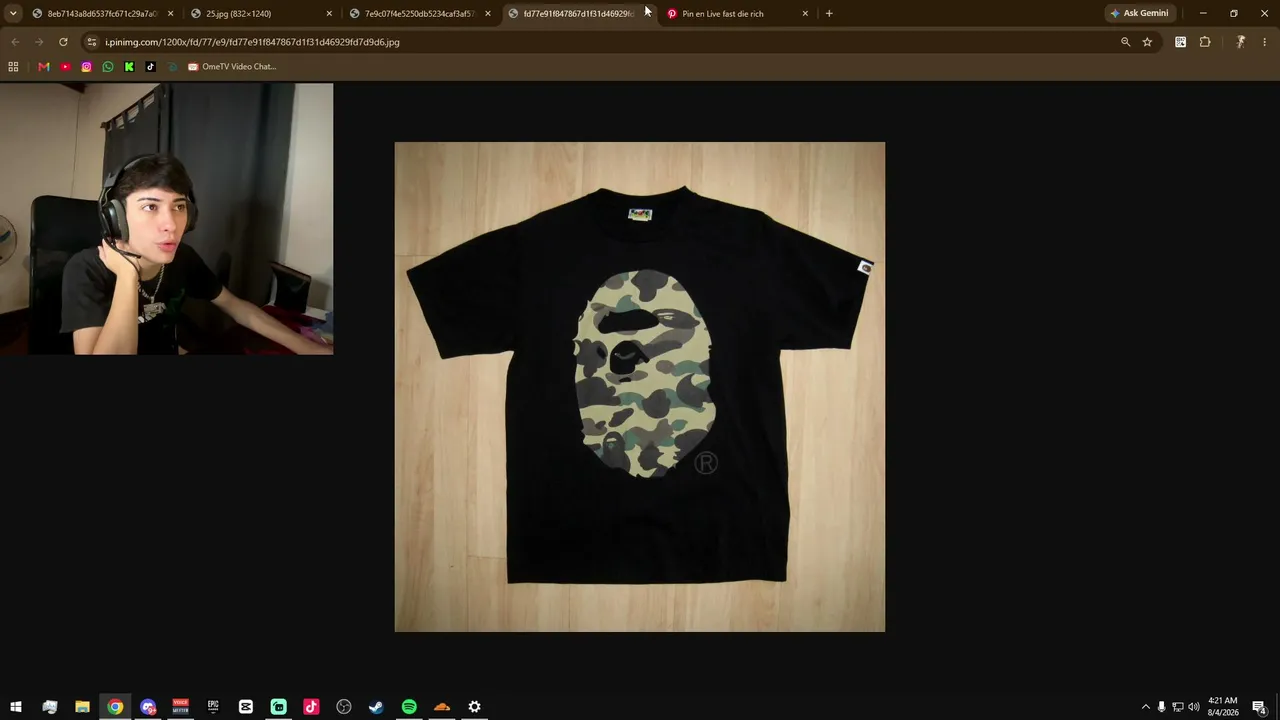
Task: Open Voicemeeter from the taskbar
Action: [x=180, y=707]
